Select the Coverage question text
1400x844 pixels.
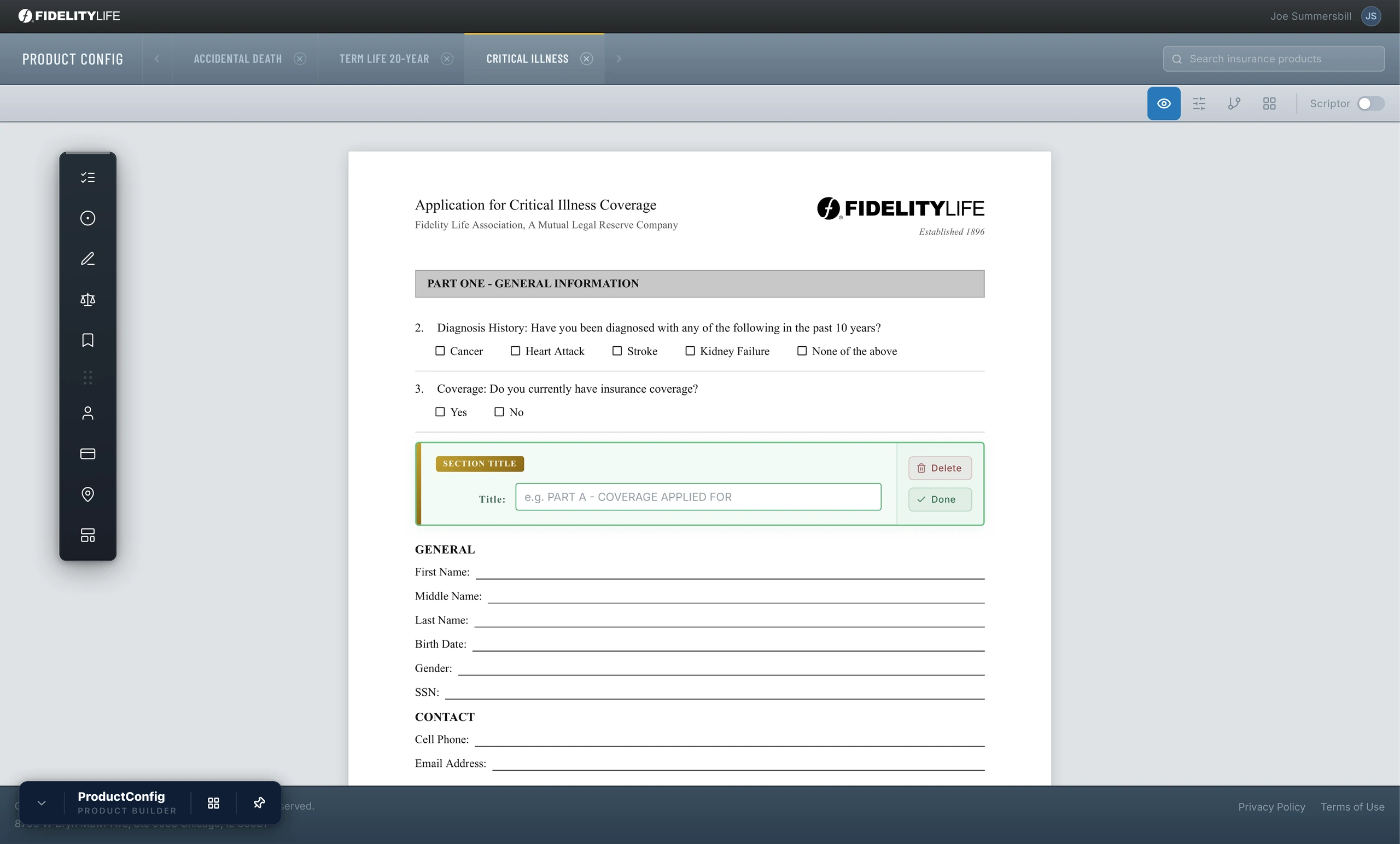point(567,389)
